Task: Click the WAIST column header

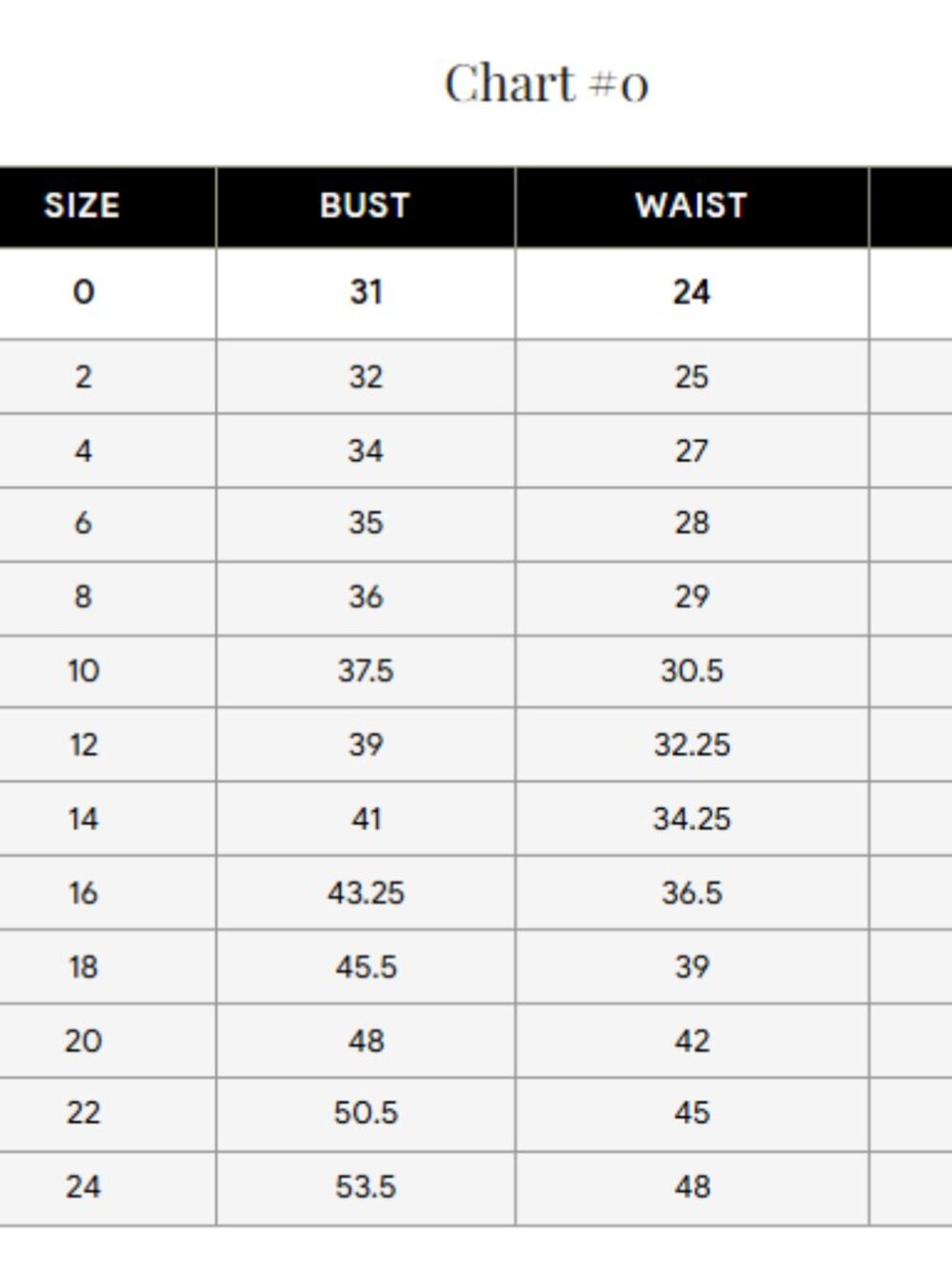Action: pos(691,206)
